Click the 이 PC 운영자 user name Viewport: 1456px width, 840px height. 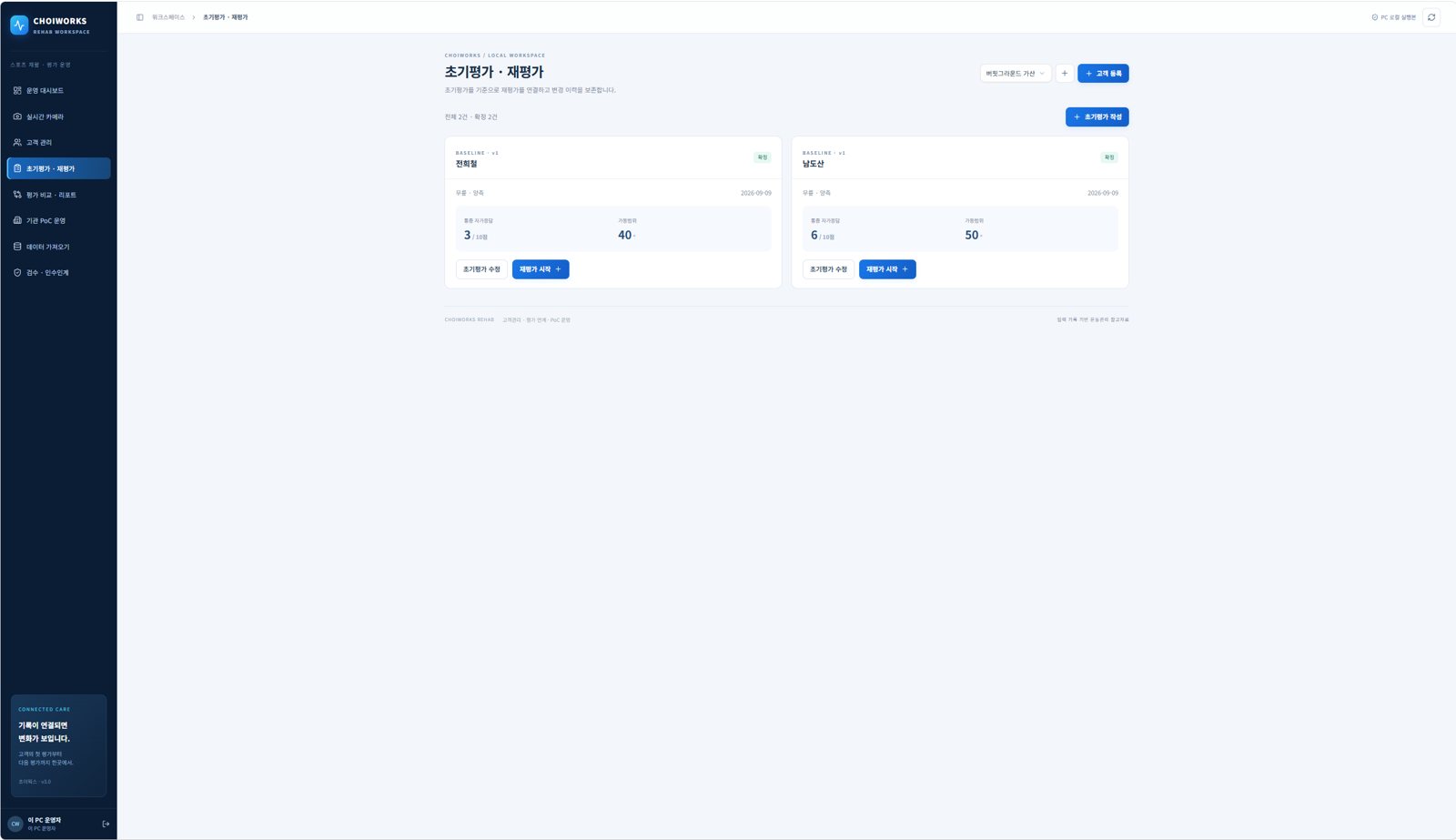pos(45,820)
